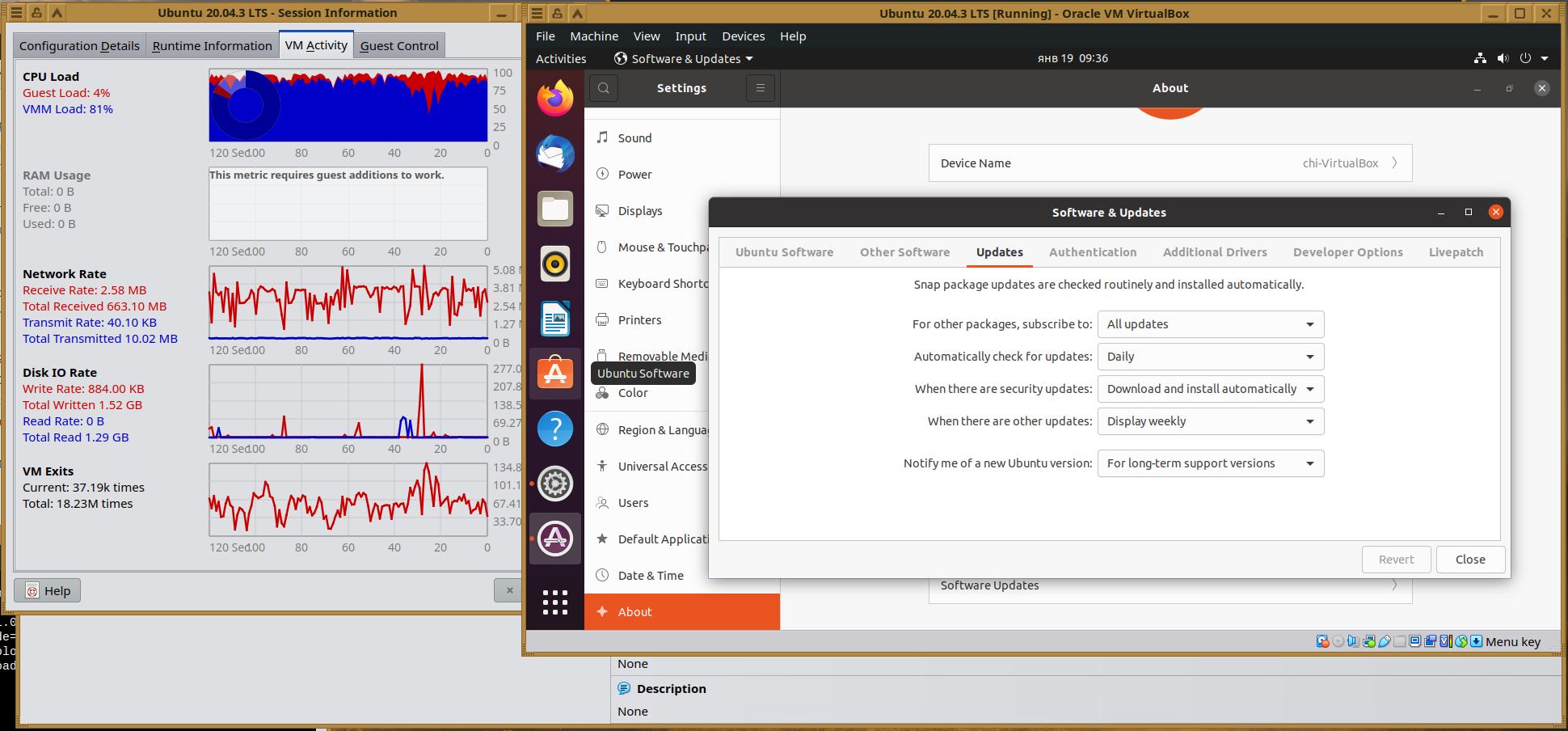The width and height of the screenshot is (1568, 731).
Task: Click the keyboard capture indicator beside Menu key
Action: coord(1477,641)
